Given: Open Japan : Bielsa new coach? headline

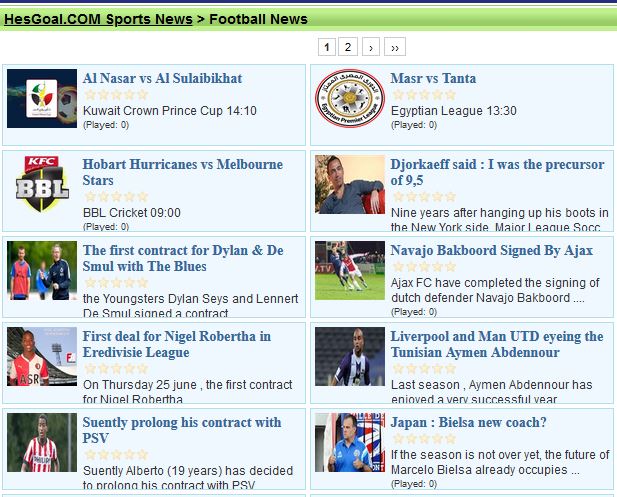Looking at the screenshot, I should tap(468, 422).
